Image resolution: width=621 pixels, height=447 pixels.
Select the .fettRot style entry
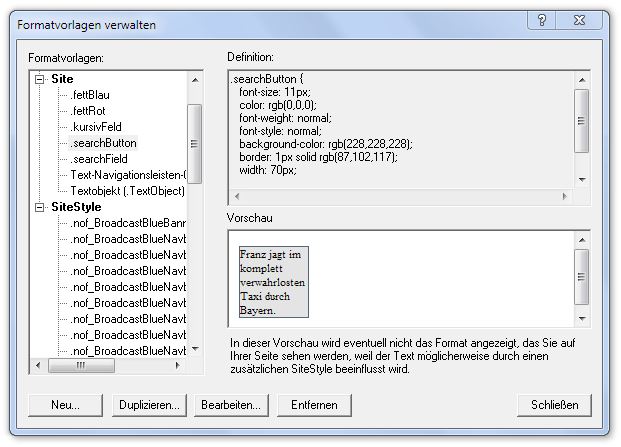point(90,111)
